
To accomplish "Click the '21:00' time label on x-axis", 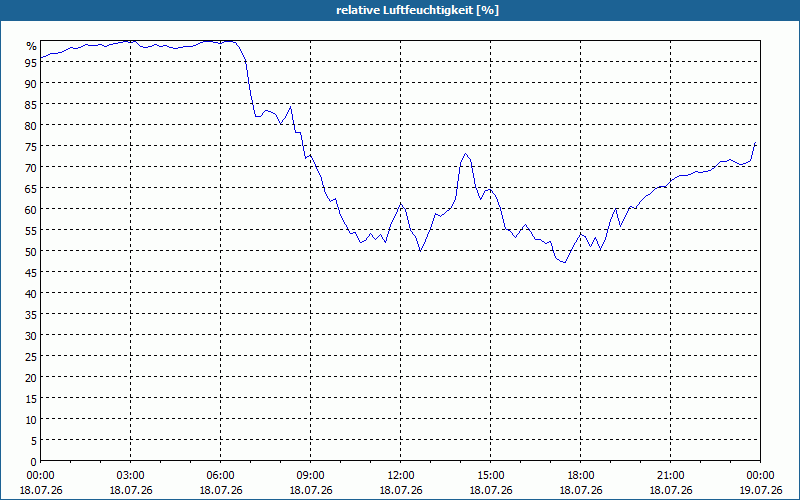I will click(x=670, y=475).
